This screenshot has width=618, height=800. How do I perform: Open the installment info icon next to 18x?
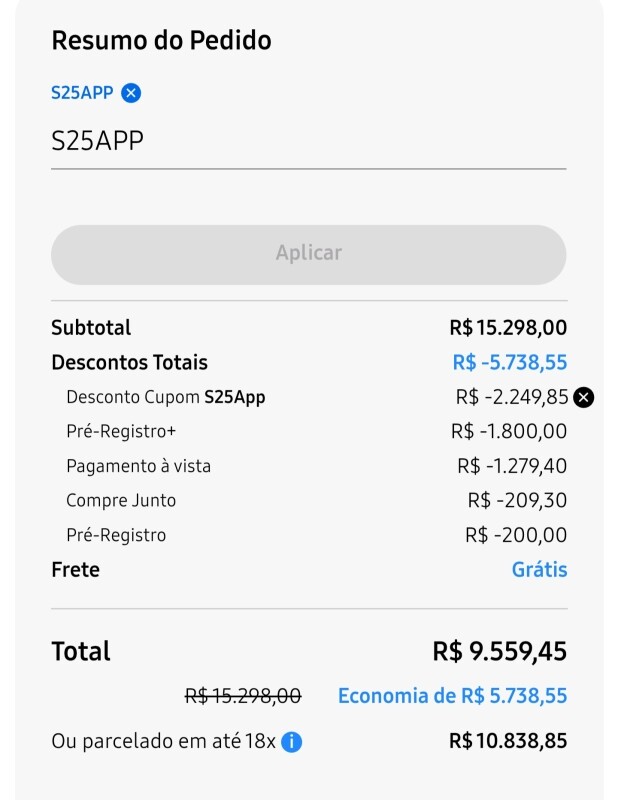click(x=291, y=742)
